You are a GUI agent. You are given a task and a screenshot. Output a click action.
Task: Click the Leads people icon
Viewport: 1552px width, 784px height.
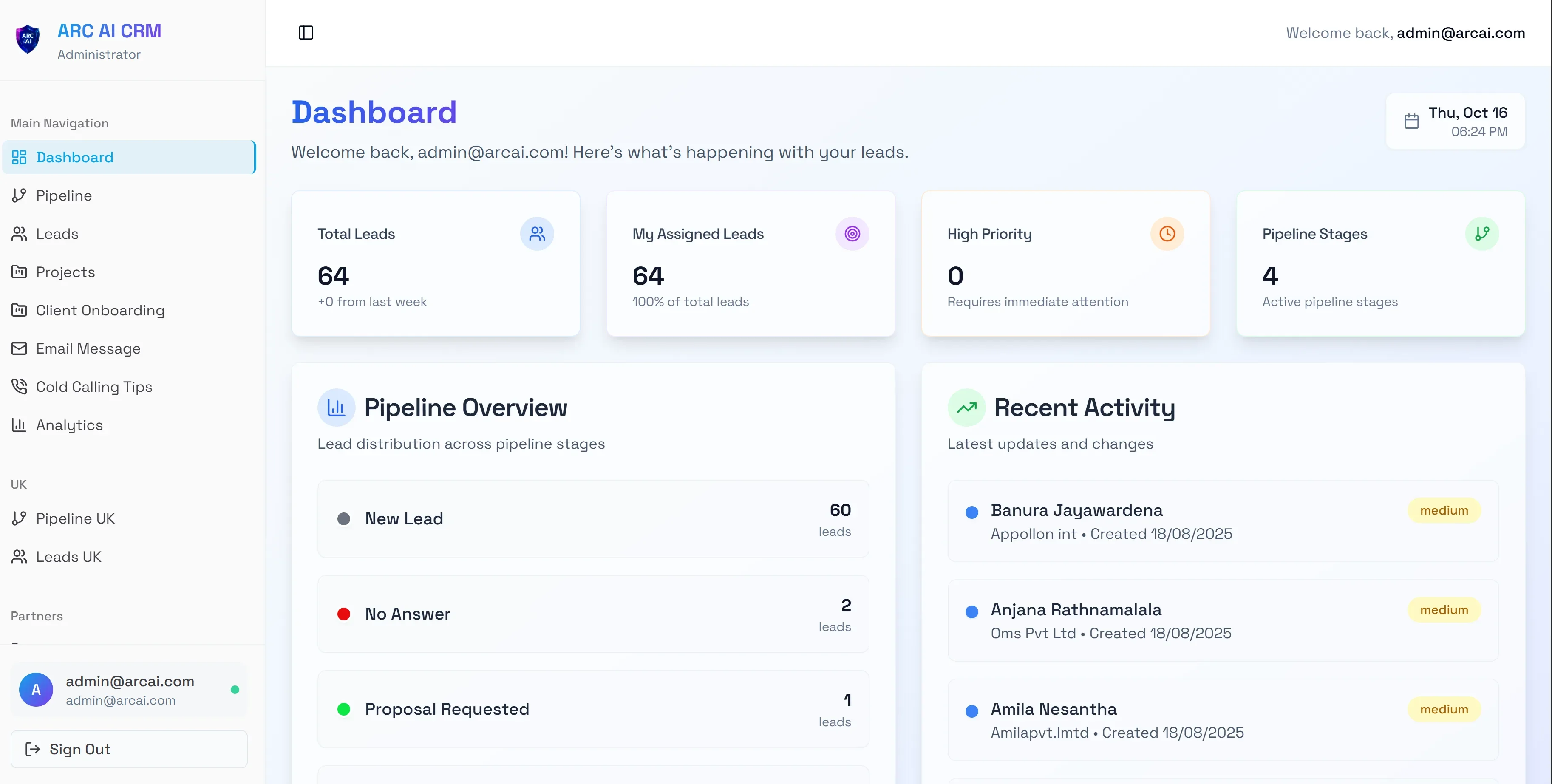click(x=19, y=233)
